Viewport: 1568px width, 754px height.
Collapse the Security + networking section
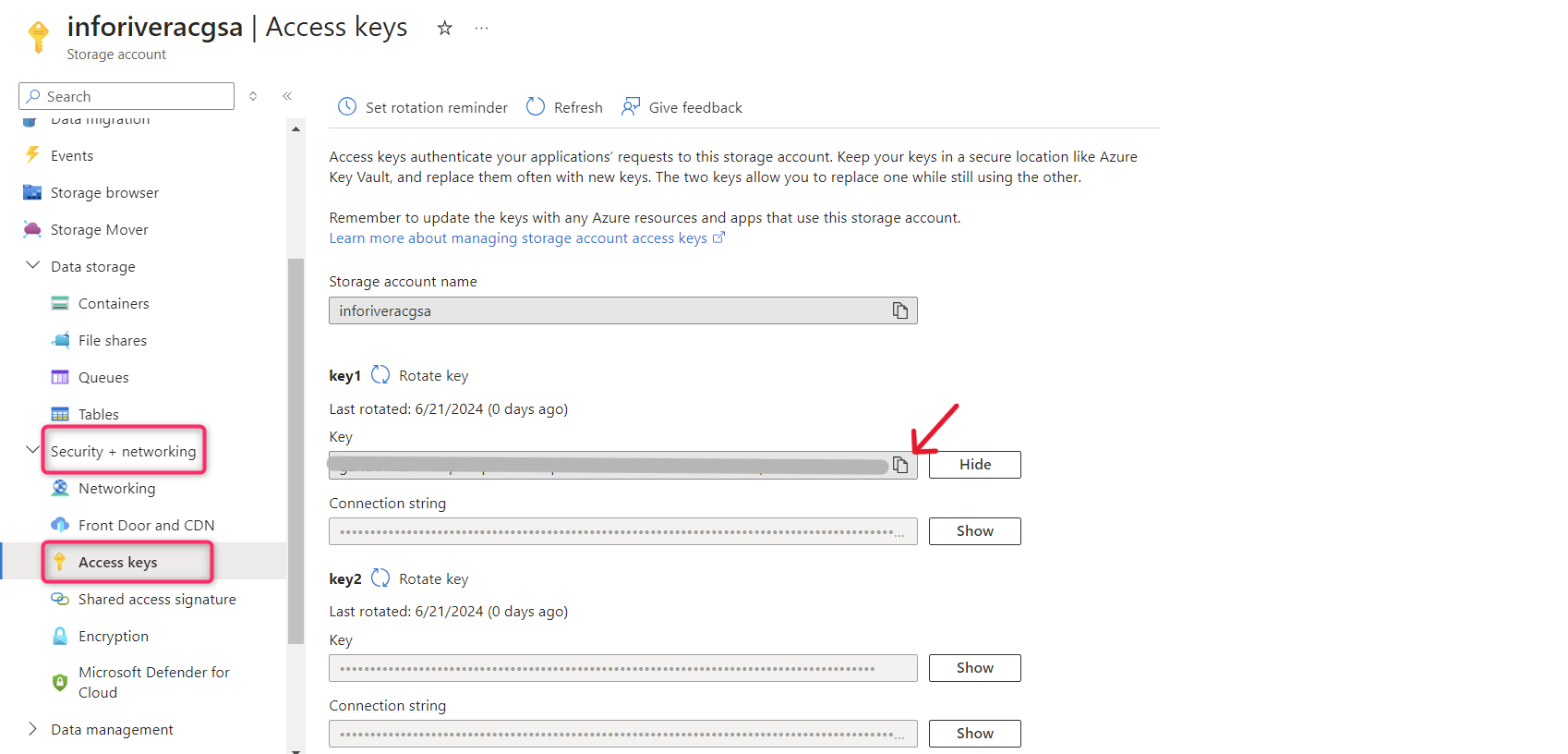33,450
